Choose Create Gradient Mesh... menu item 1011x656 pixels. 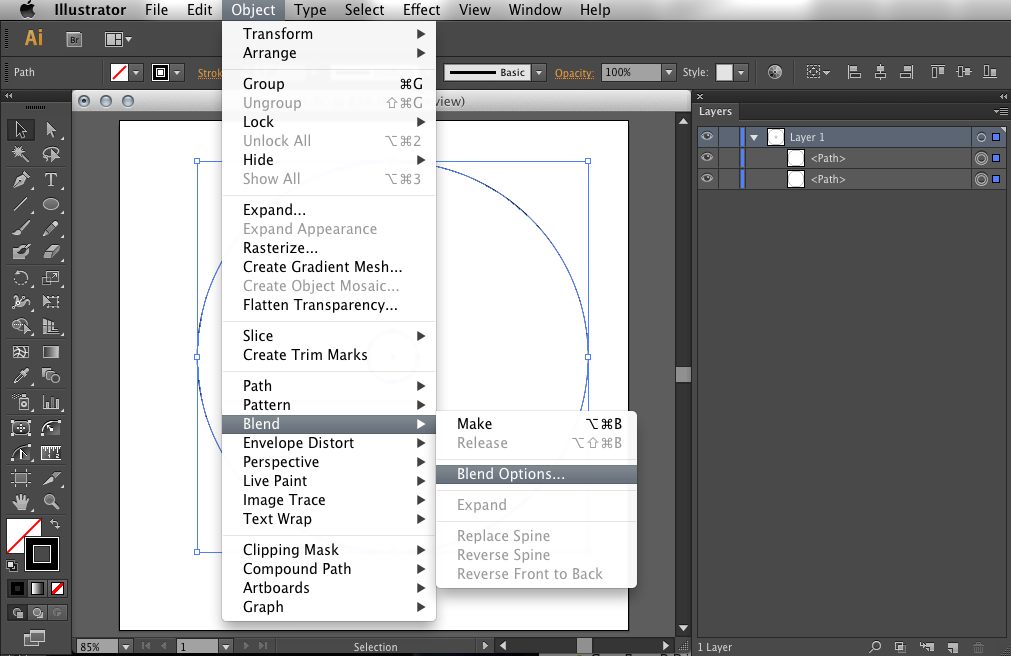point(329,267)
